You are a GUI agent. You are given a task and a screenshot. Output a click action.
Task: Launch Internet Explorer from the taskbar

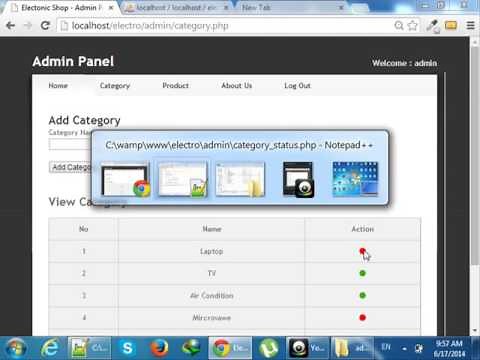coord(50,348)
